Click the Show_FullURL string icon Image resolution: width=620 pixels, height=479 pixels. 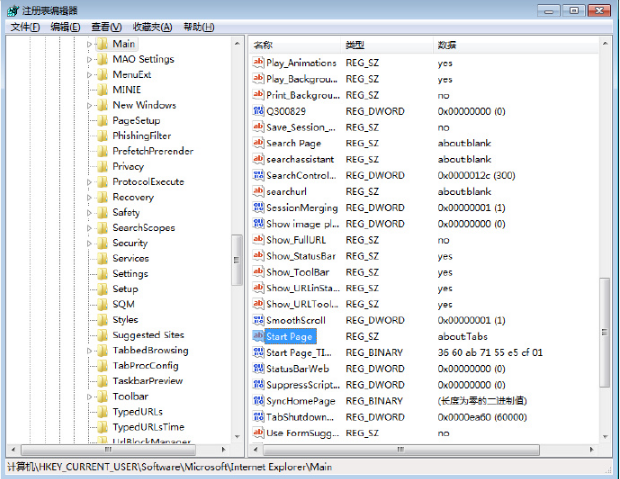click(x=258, y=240)
